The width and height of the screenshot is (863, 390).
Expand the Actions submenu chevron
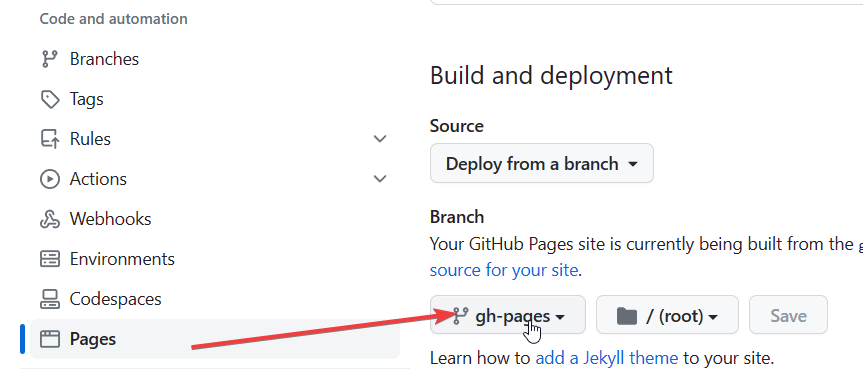pos(380,179)
